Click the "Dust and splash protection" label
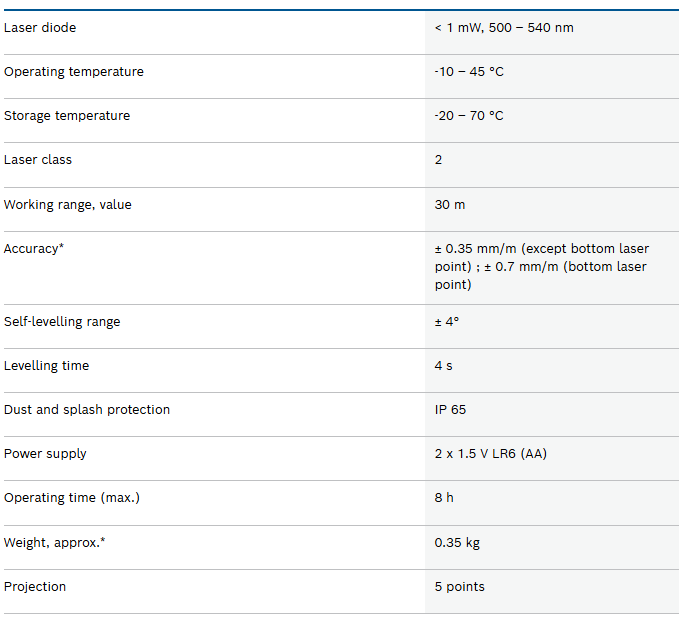The height and width of the screenshot is (620, 690). coord(87,410)
